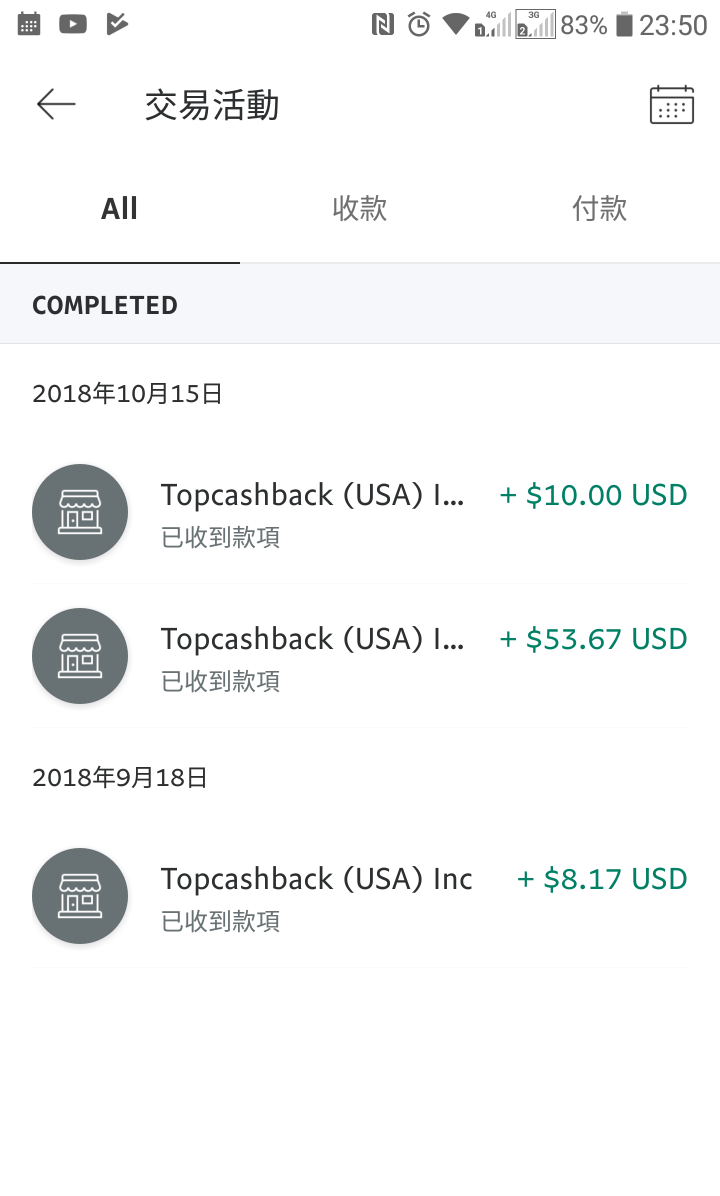Screen dimensions: 720x1196
Task: Tap the YouTube notification icon
Action: pyautogui.click(x=73, y=24)
